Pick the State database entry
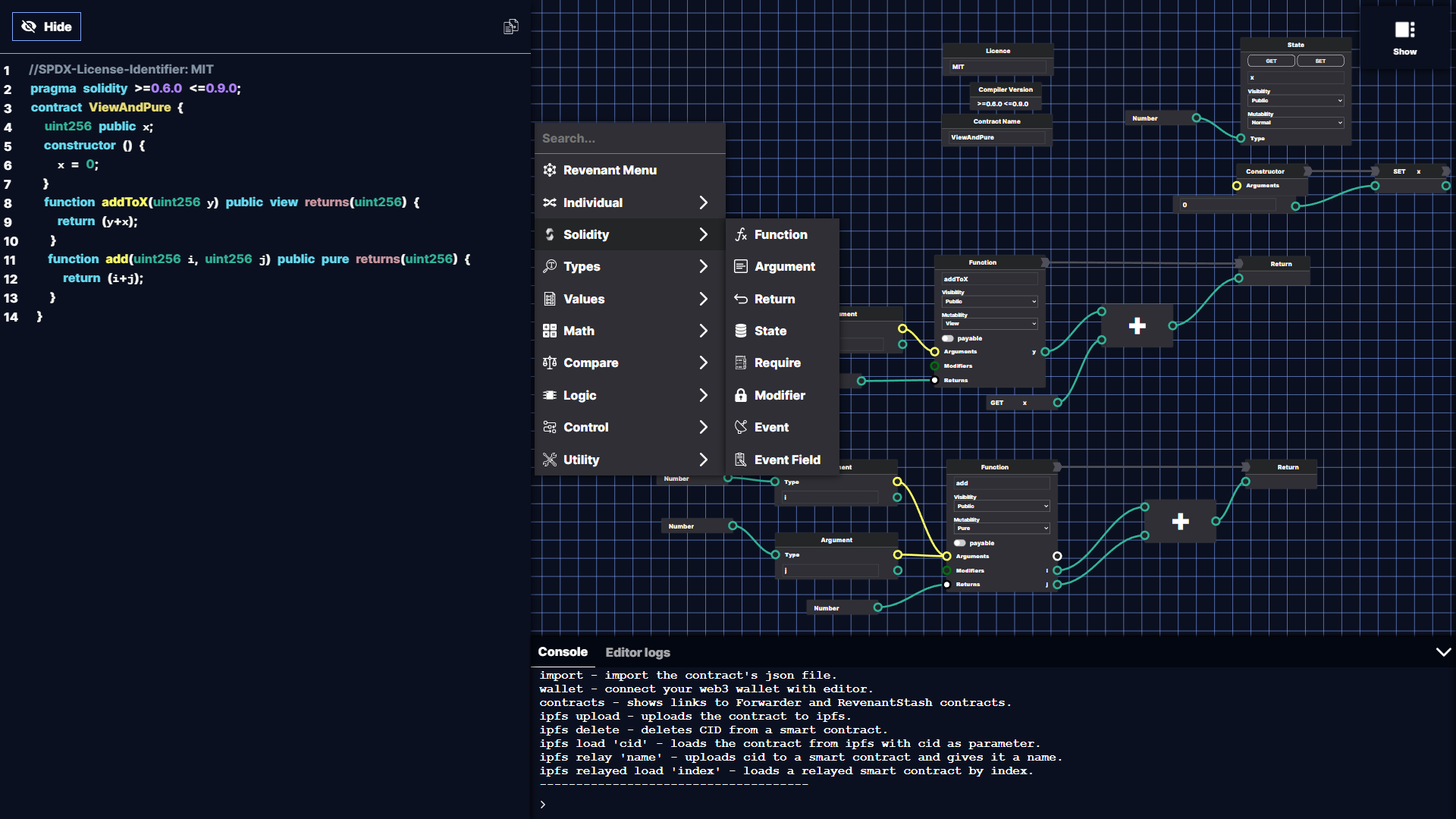Viewport: 1456px width, 819px height. click(x=770, y=331)
